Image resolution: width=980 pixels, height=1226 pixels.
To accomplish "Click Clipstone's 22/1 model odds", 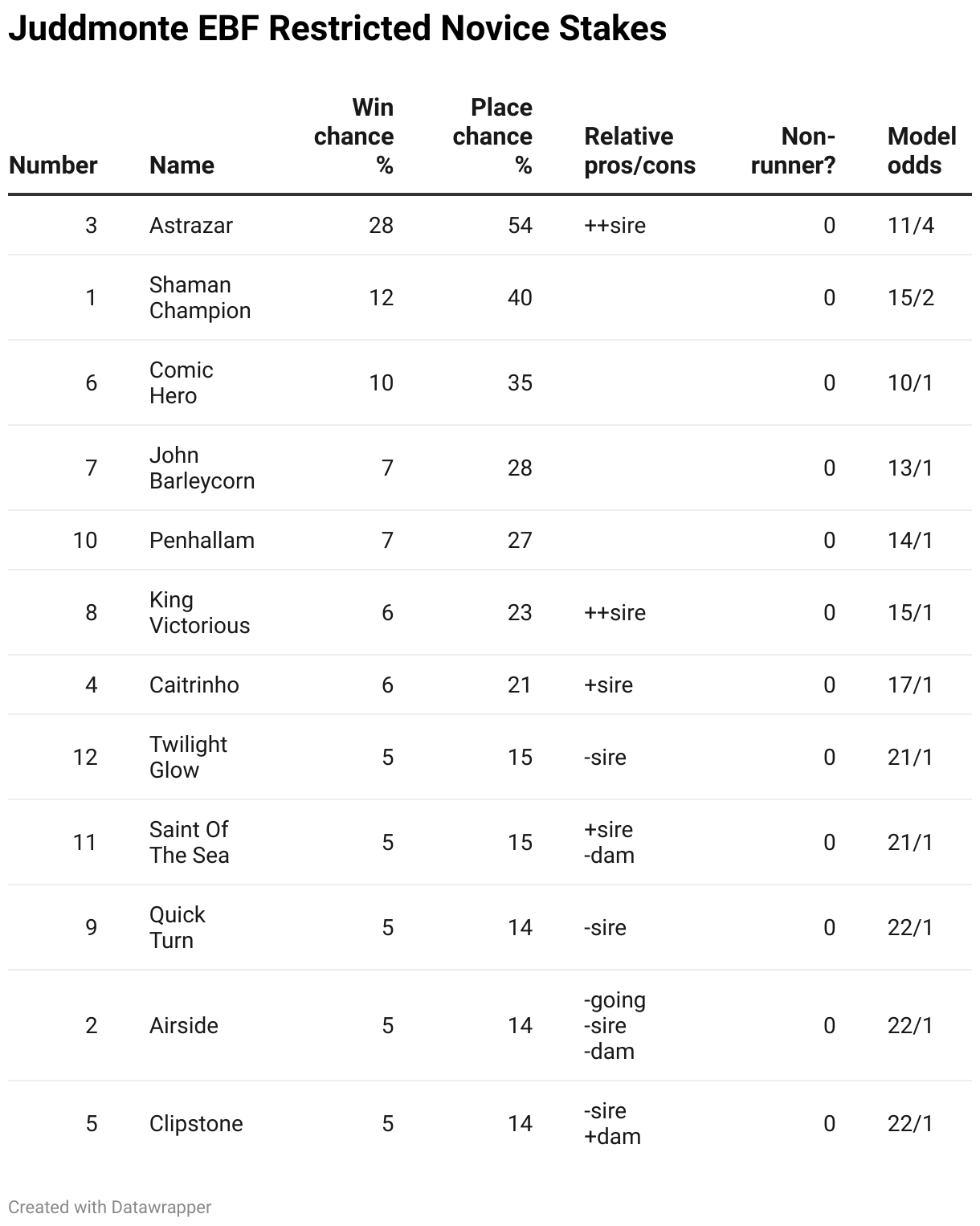I will coord(910,1124).
